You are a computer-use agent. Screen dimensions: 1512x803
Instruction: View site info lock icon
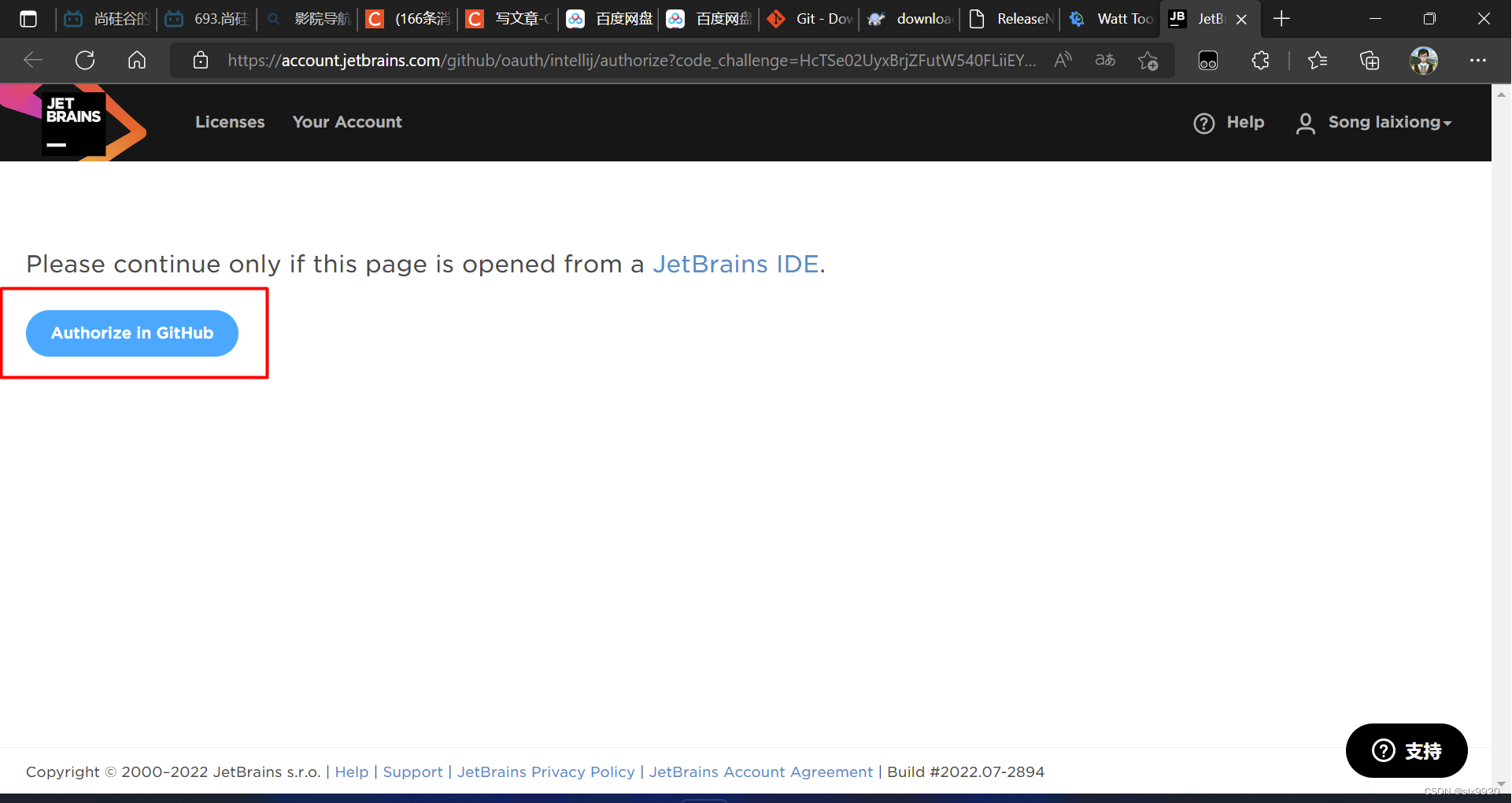(201, 61)
